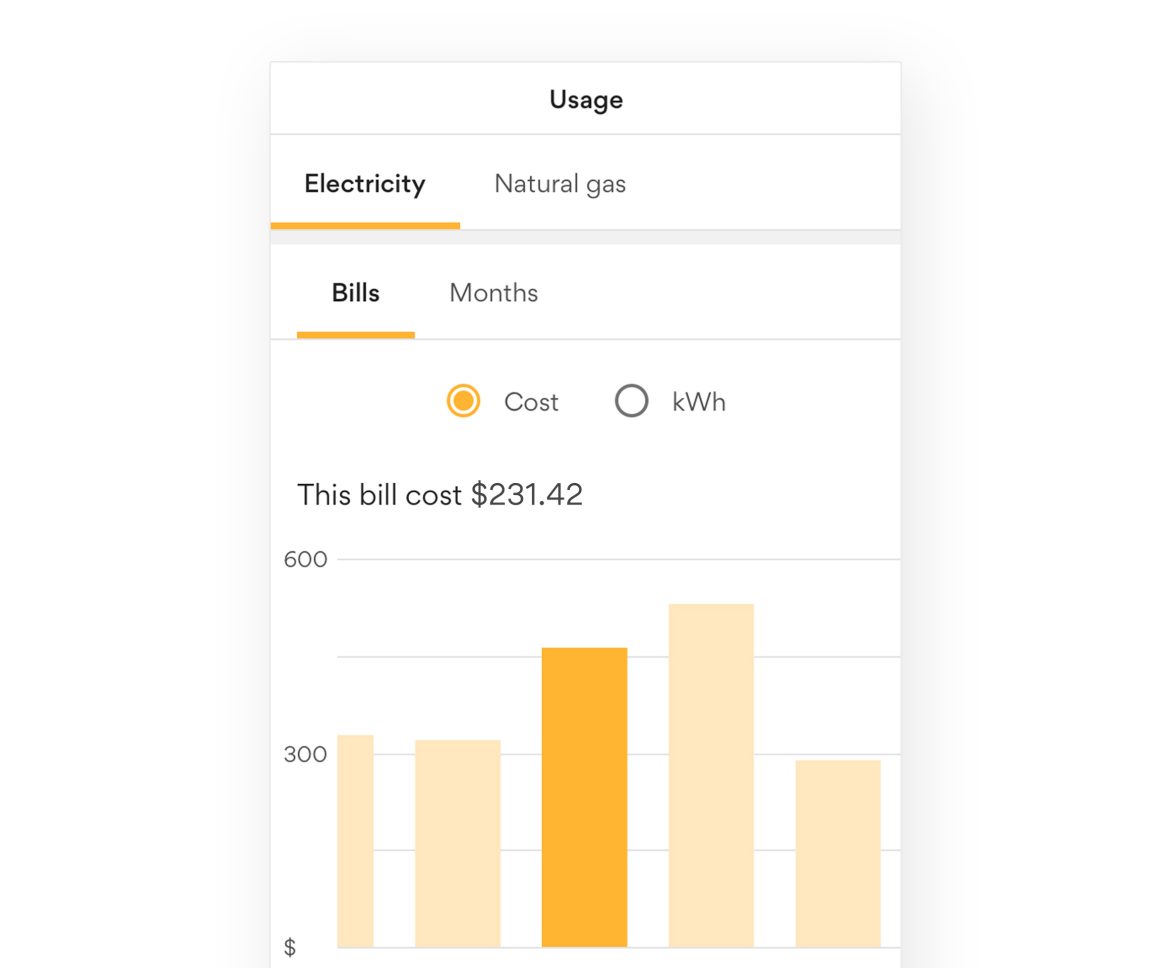Viewport: 1170px width, 968px height.
Task: Click the "This bill cost $231.42" text
Action: point(440,494)
